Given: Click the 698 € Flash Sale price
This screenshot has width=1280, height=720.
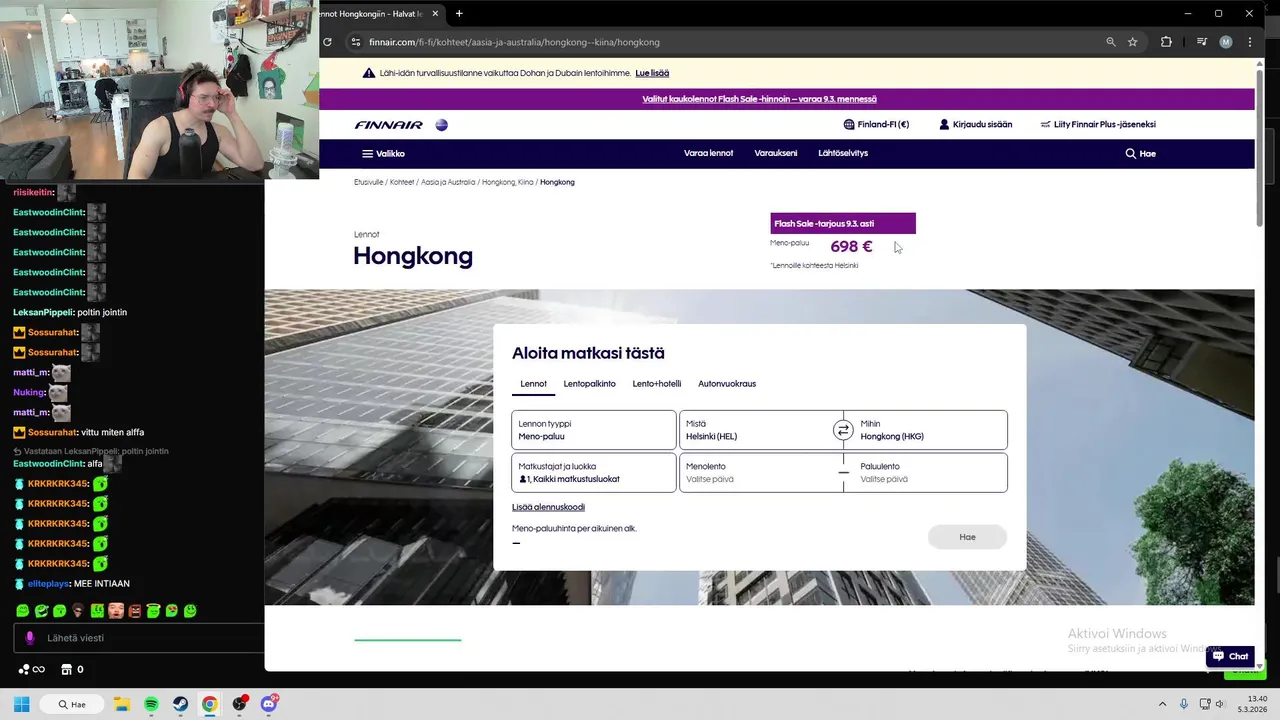Looking at the screenshot, I should click(851, 247).
